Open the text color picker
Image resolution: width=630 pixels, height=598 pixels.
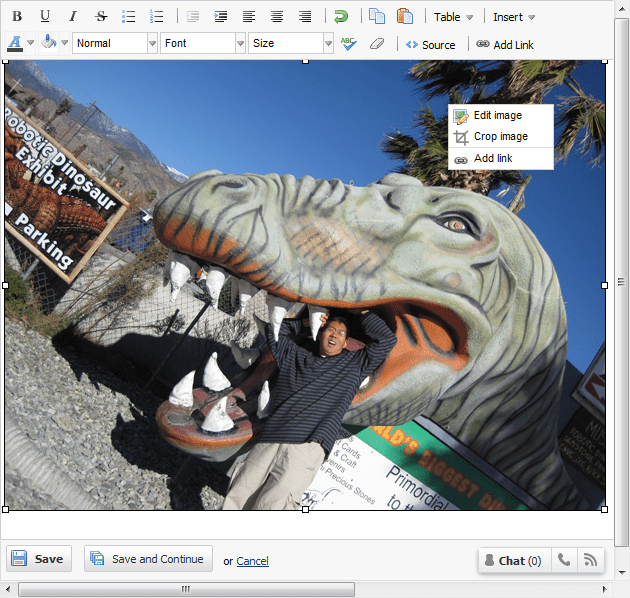point(19,44)
